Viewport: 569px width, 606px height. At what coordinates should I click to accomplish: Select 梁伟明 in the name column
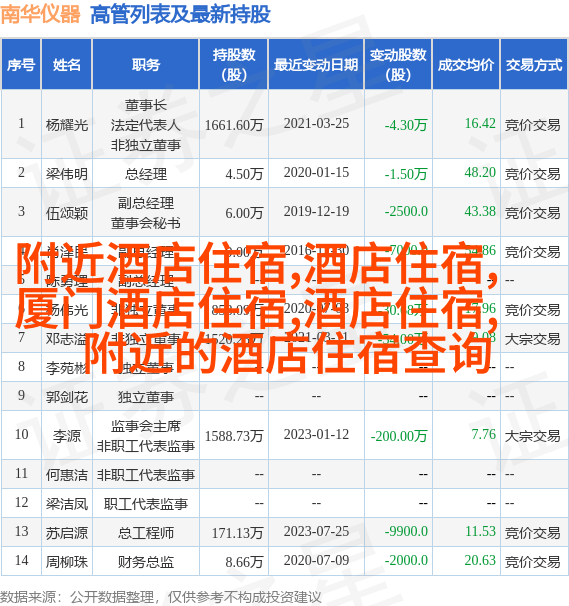coord(66,174)
